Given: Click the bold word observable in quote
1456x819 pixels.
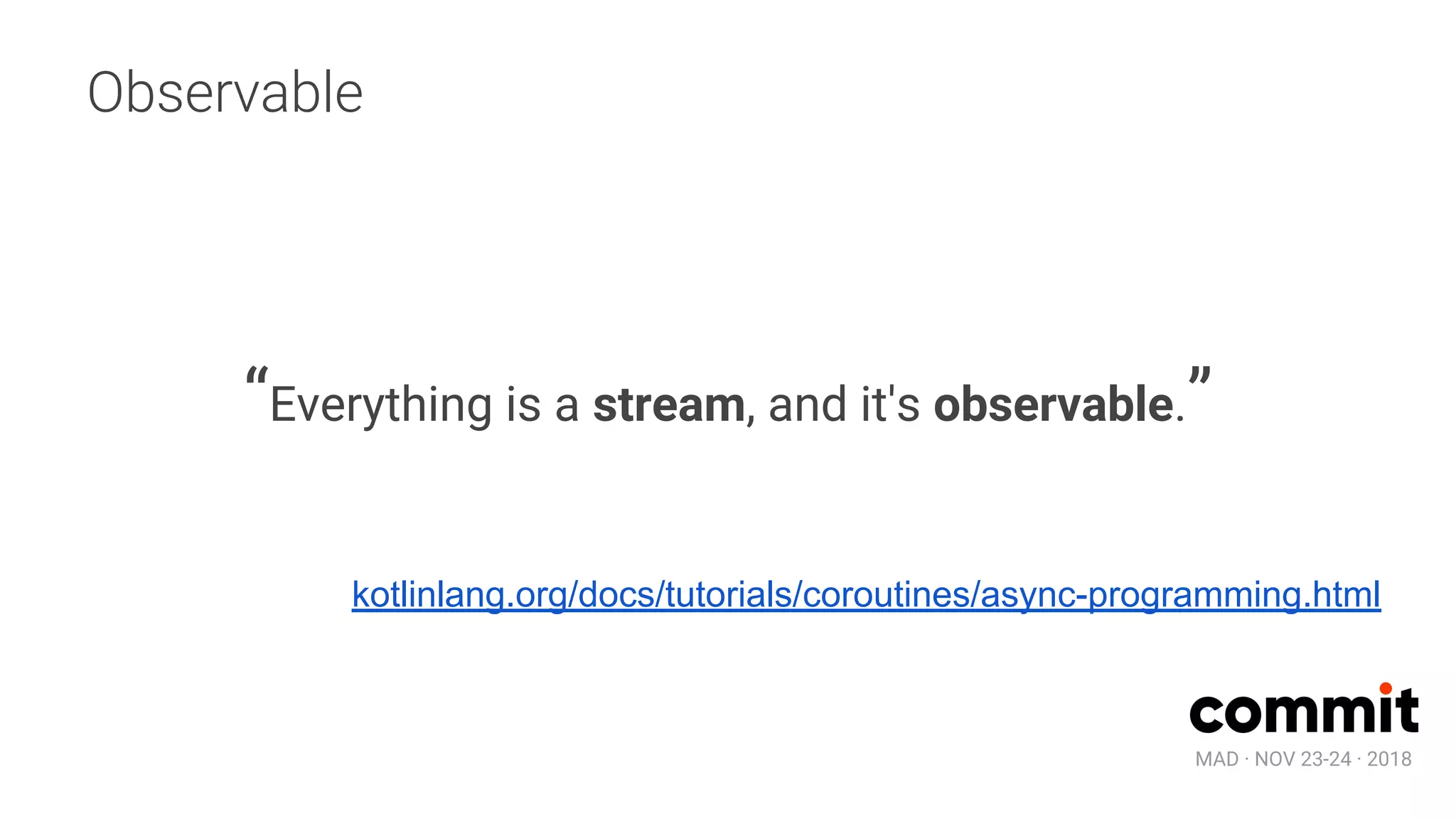Looking at the screenshot, I should 1053,405.
